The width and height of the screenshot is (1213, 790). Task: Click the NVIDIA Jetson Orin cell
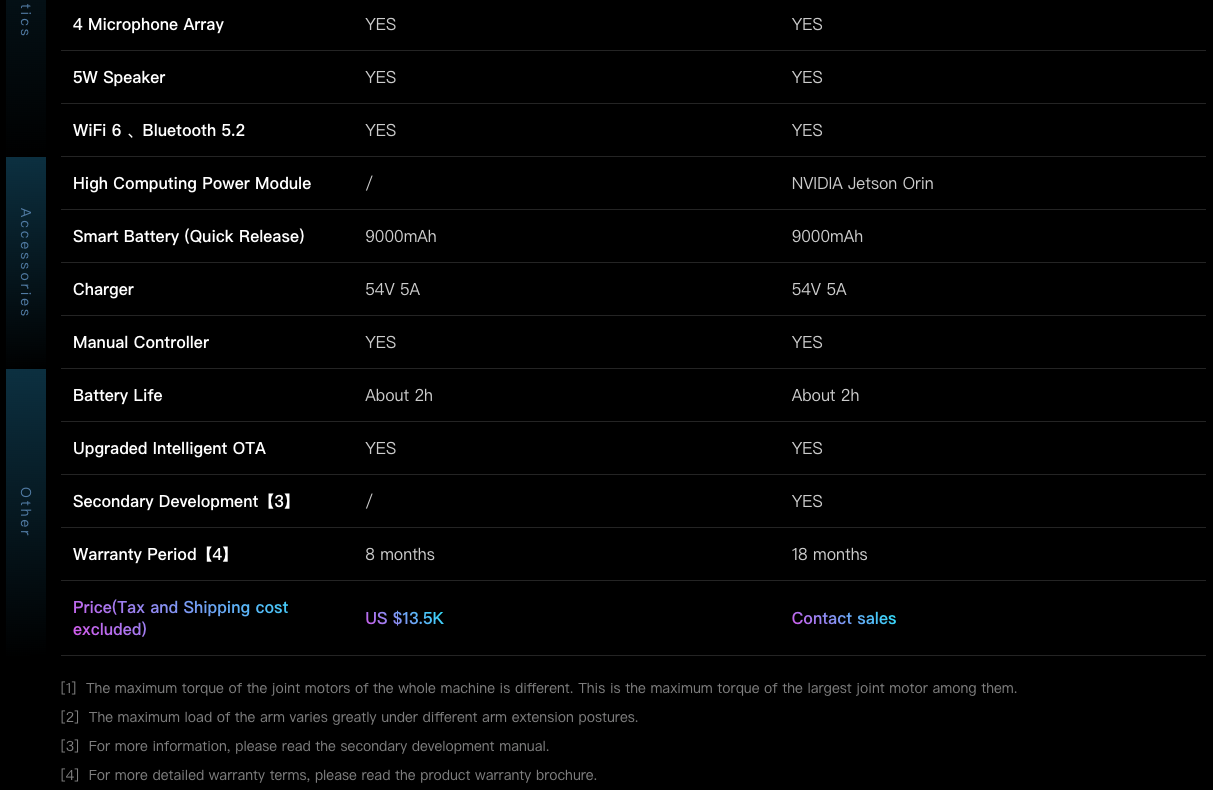click(x=862, y=183)
